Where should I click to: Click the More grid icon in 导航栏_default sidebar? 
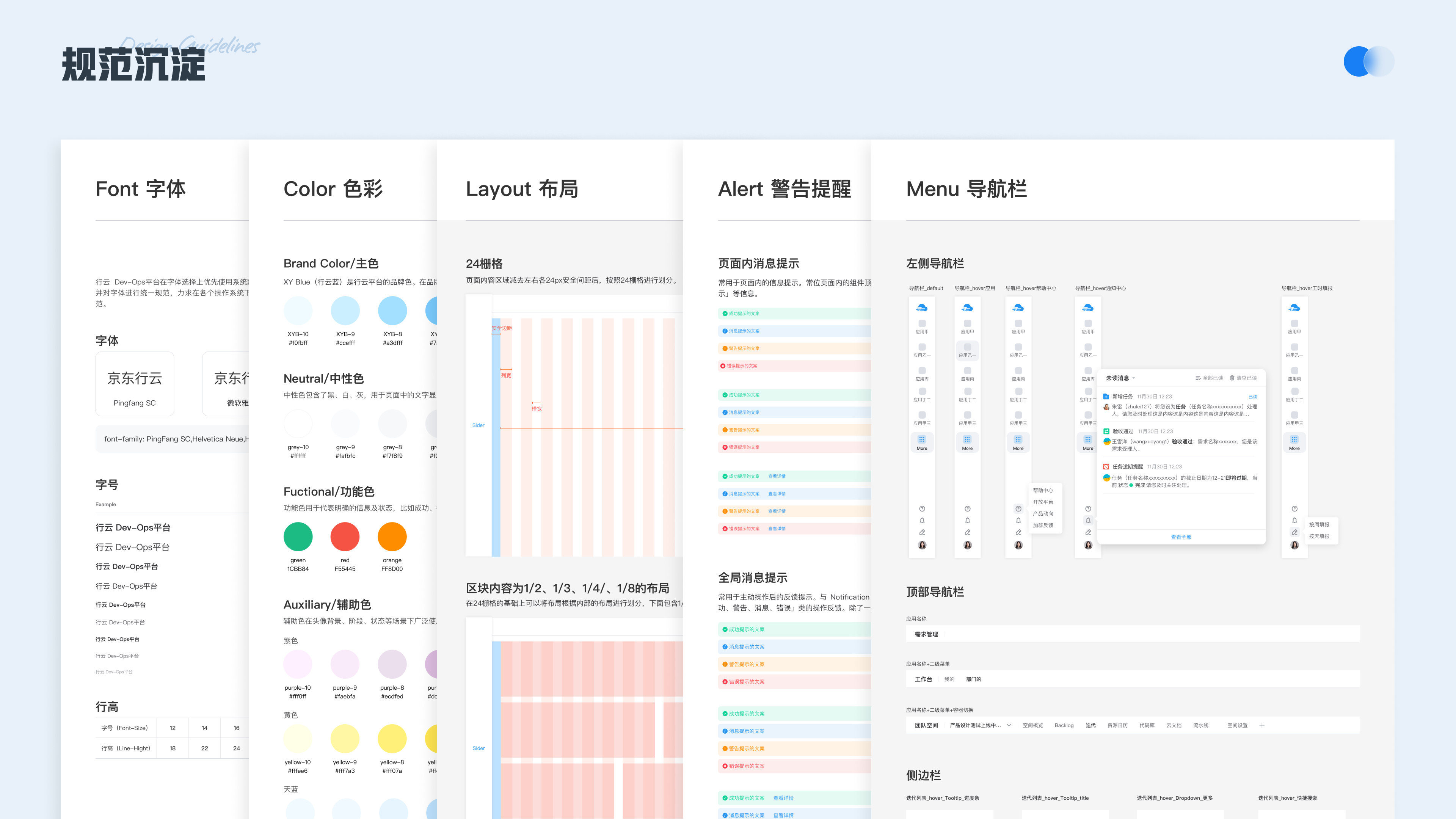click(x=921, y=439)
